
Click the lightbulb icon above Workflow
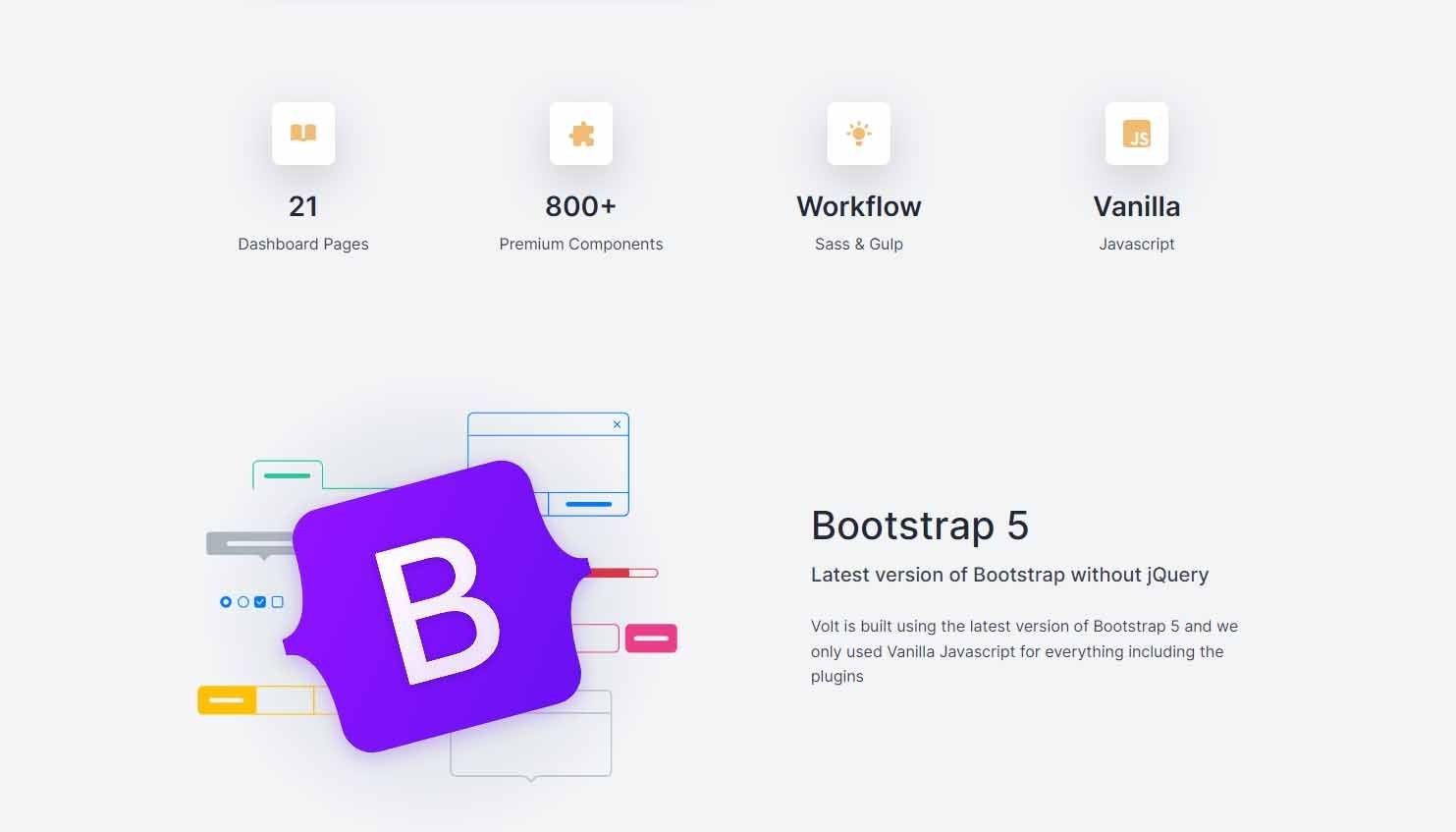click(859, 134)
